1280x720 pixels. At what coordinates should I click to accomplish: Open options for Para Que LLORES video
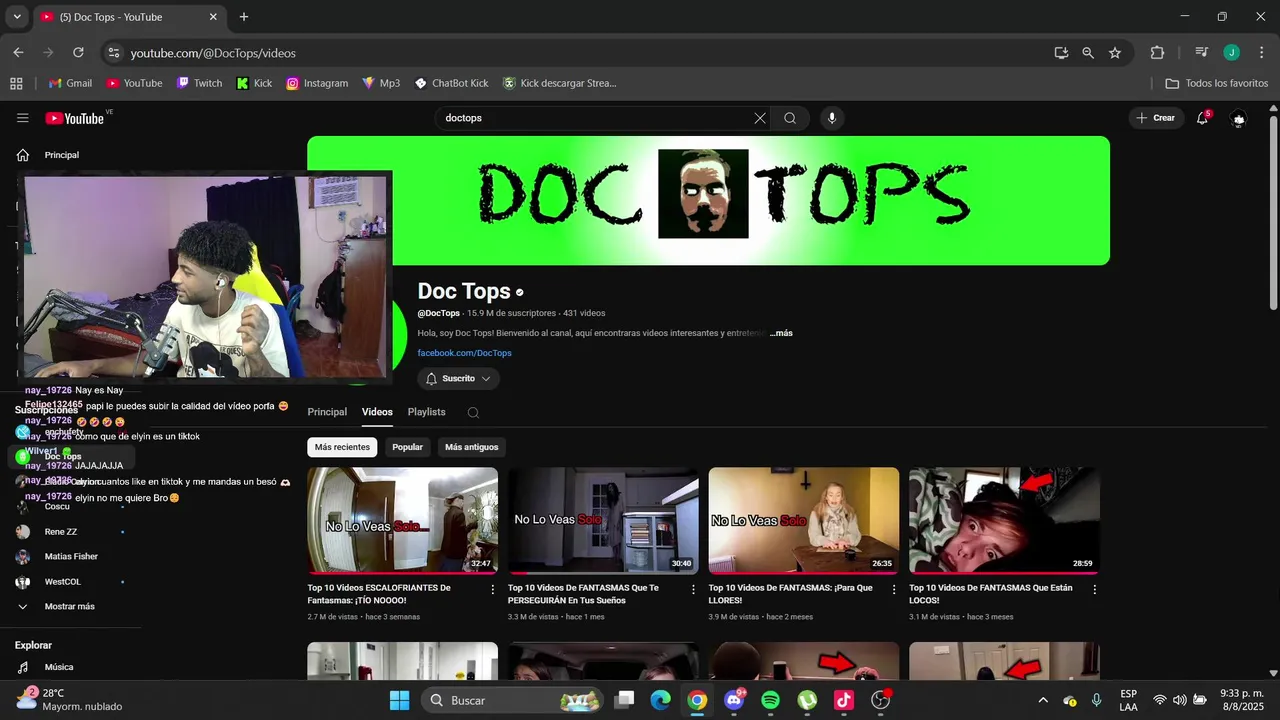(893, 590)
